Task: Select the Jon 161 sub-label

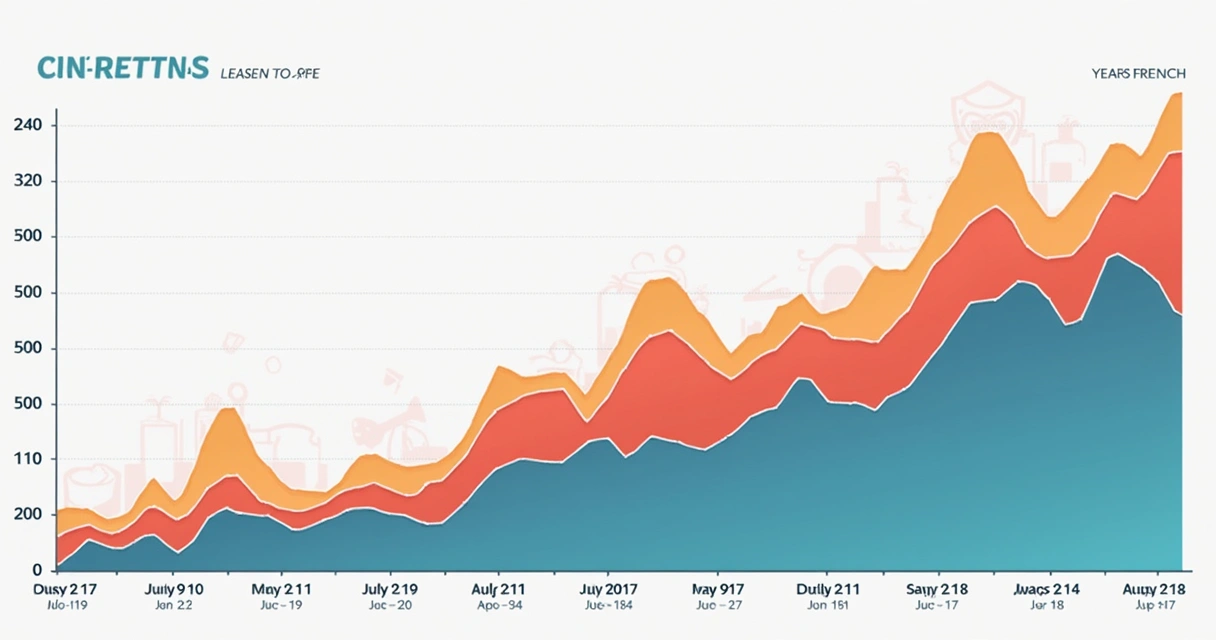Action: 827,606
